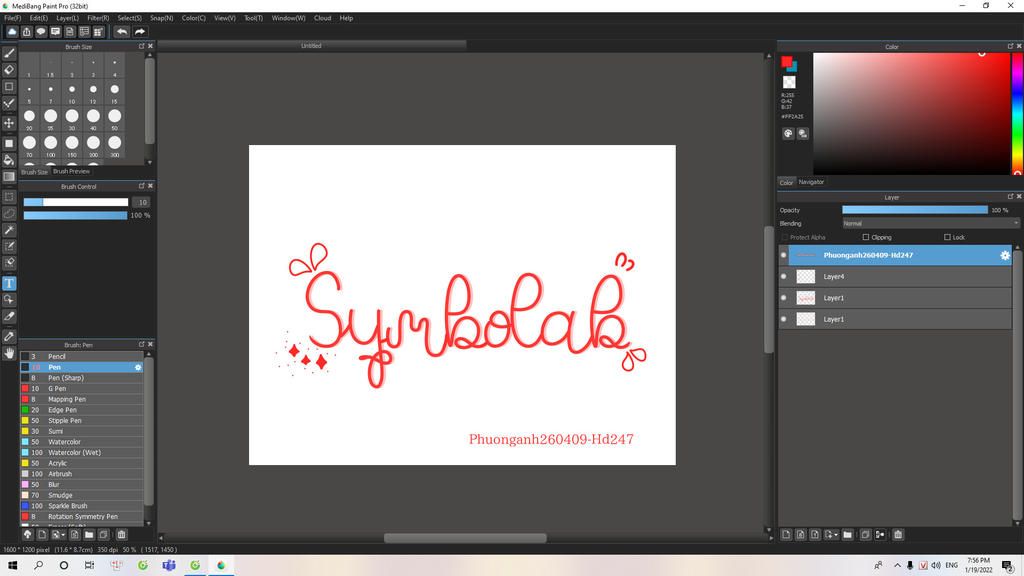Choose the Hand pan tool
This screenshot has height=576, width=1024.
(9, 353)
